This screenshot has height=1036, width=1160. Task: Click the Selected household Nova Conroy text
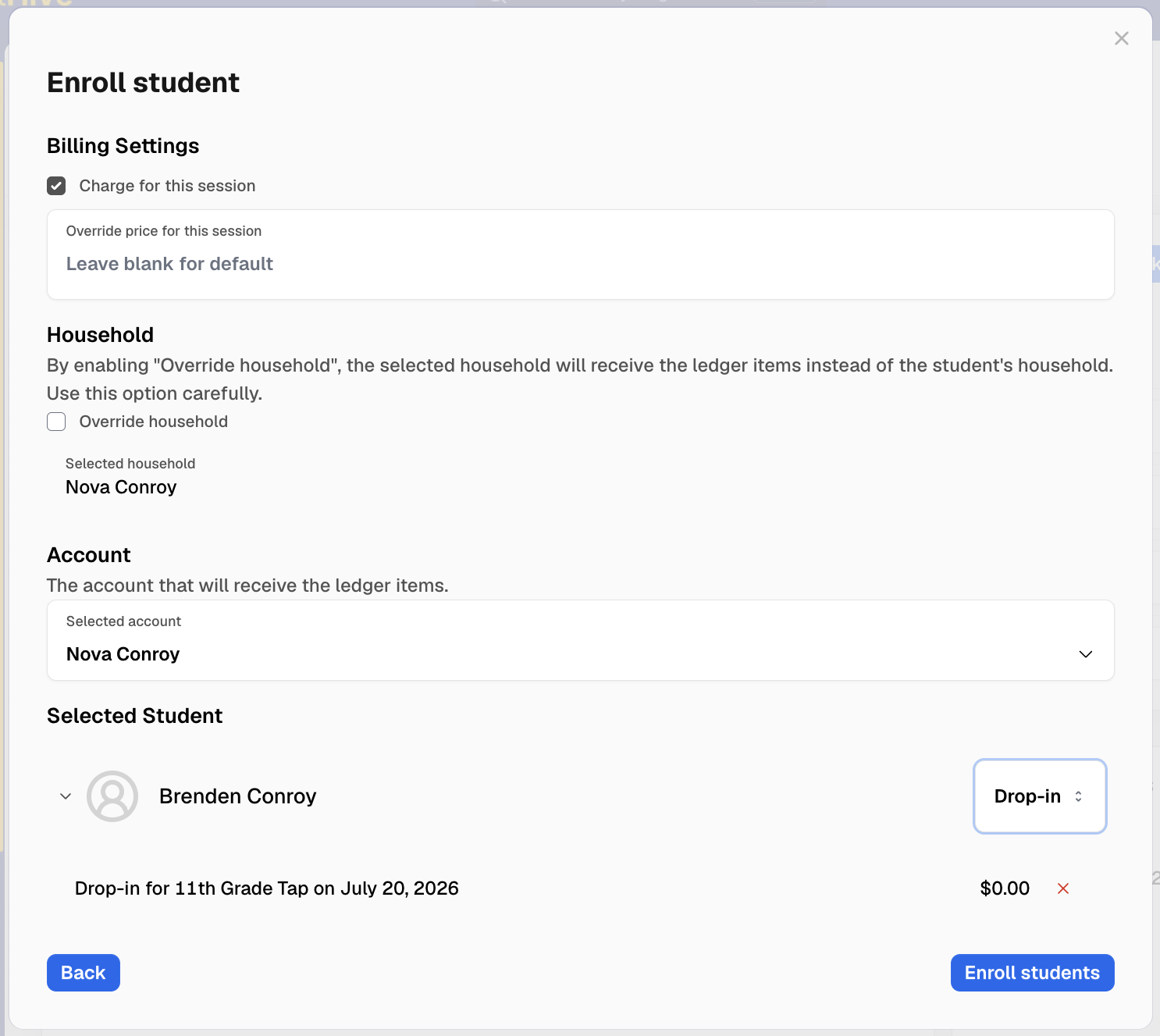click(x=121, y=487)
